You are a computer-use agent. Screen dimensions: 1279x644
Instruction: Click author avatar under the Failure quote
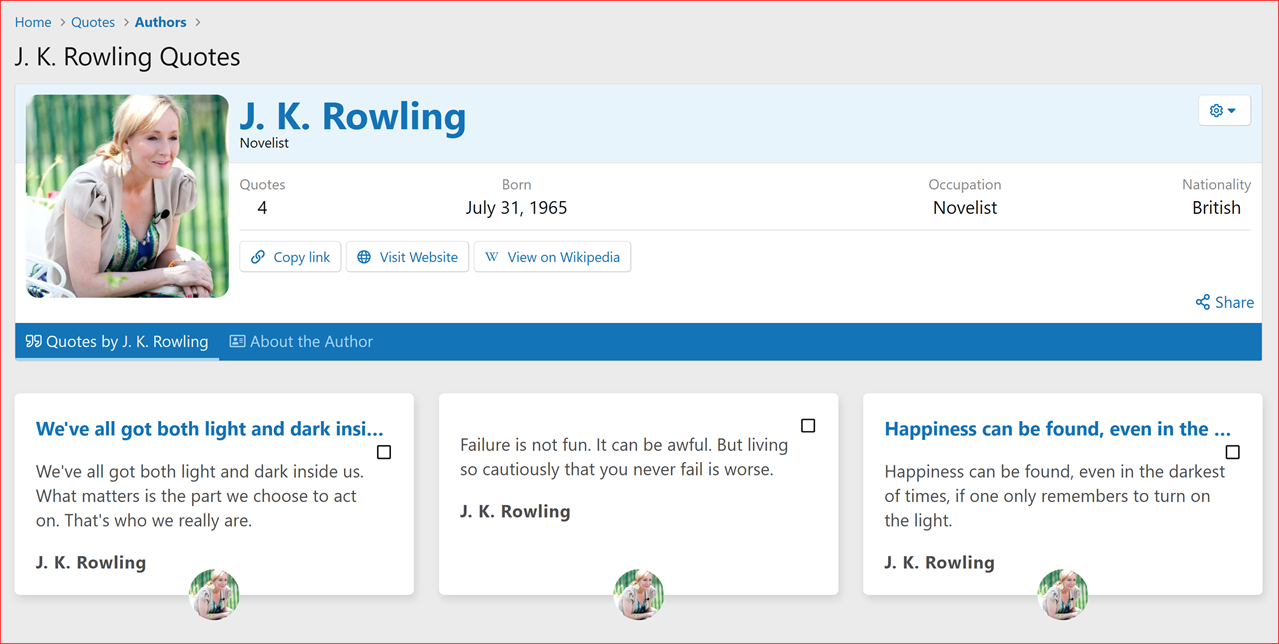pyautogui.click(x=638, y=595)
